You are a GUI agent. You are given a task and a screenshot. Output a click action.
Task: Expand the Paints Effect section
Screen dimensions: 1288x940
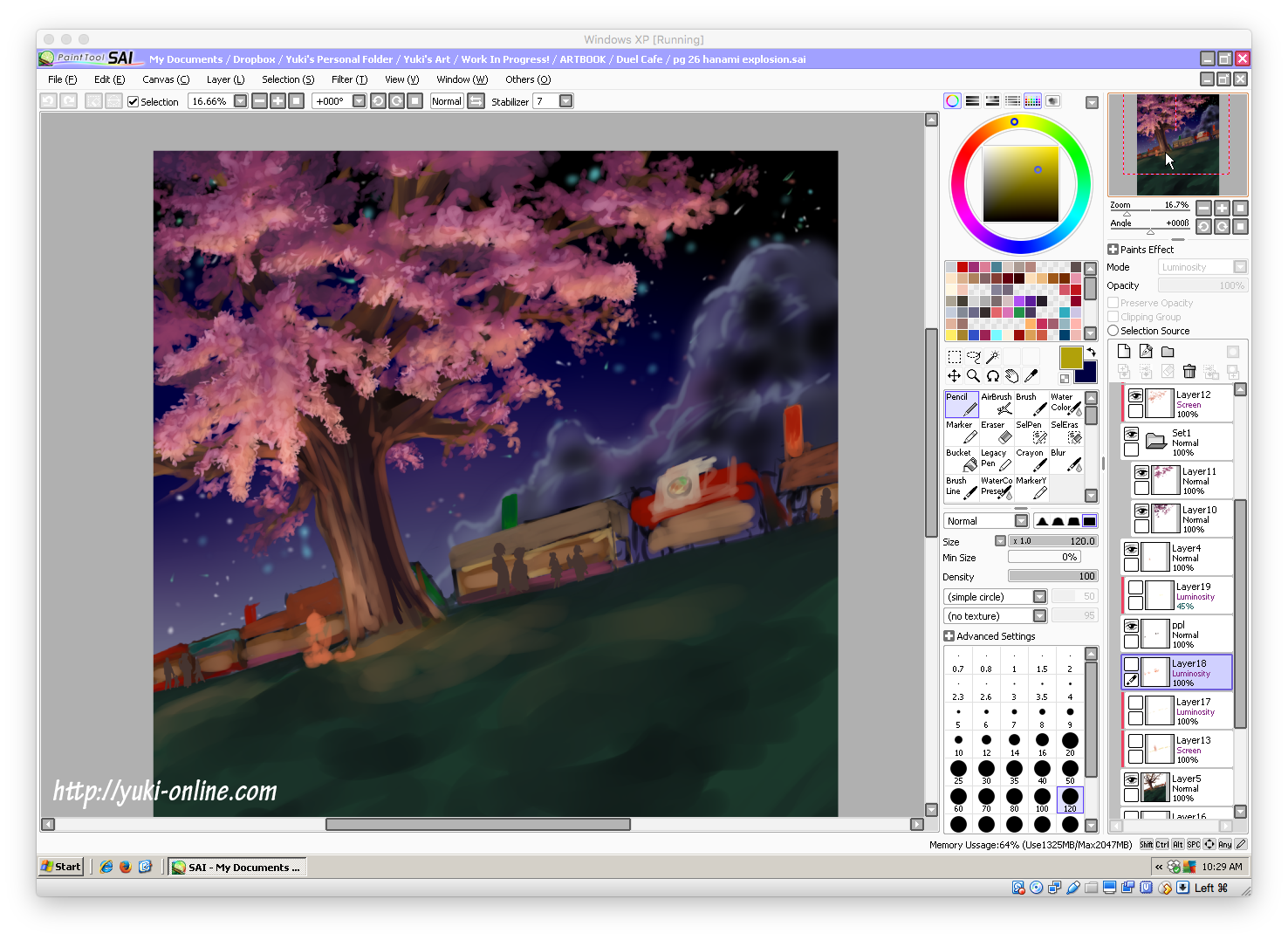click(x=1113, y=250)
